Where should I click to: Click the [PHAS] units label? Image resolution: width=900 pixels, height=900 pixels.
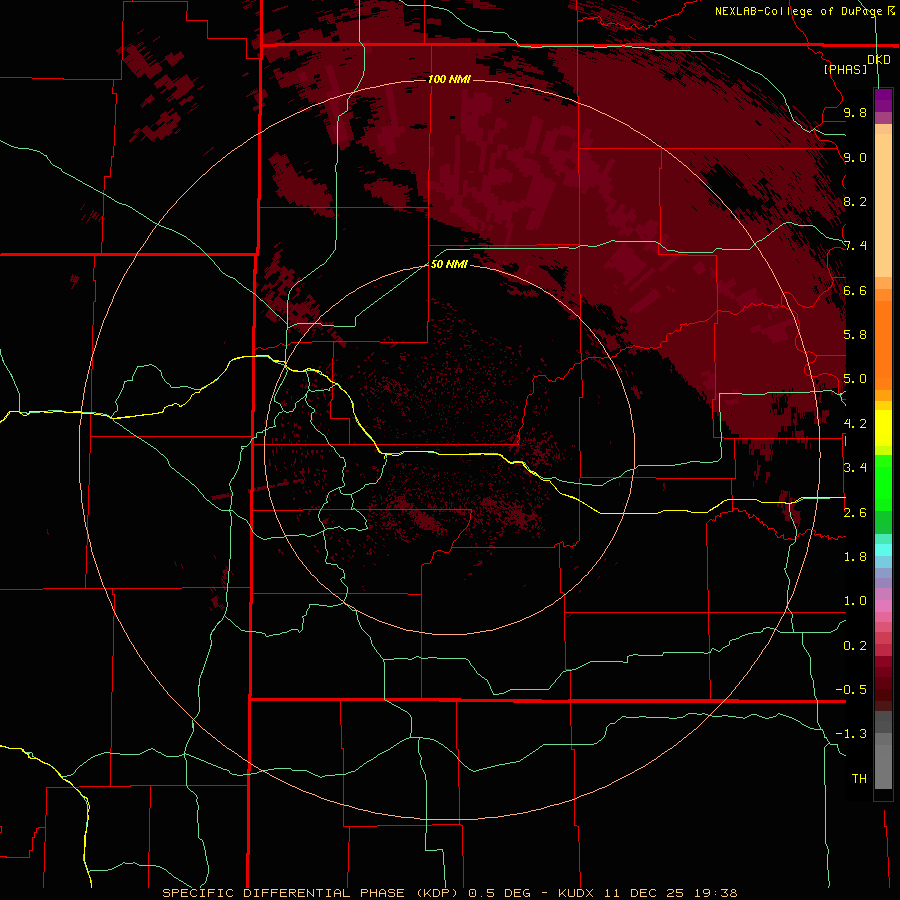(x=845, y=69)
